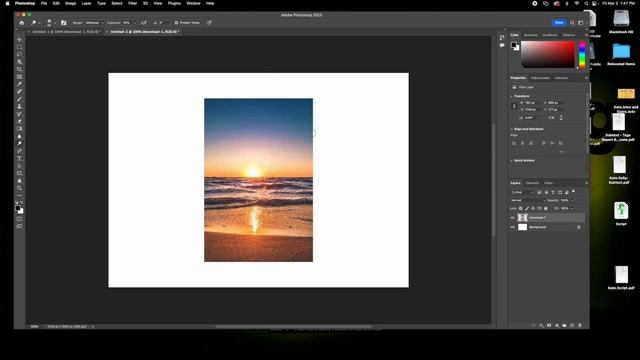Select the Crop tool
640x360 pixels.
[x=20, y=69]
